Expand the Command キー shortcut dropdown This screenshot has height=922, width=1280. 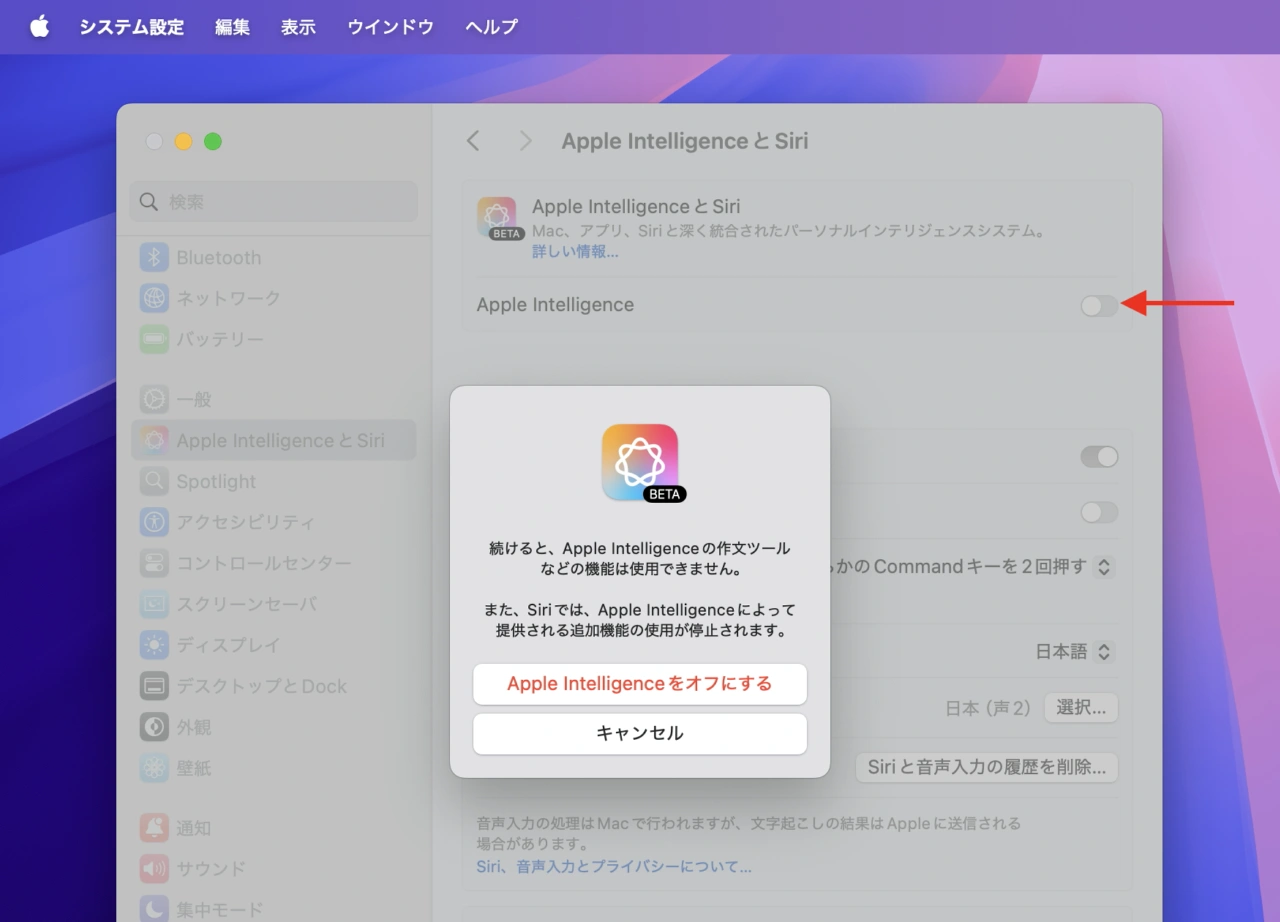pyautogui.click(x=1103, y=566)
